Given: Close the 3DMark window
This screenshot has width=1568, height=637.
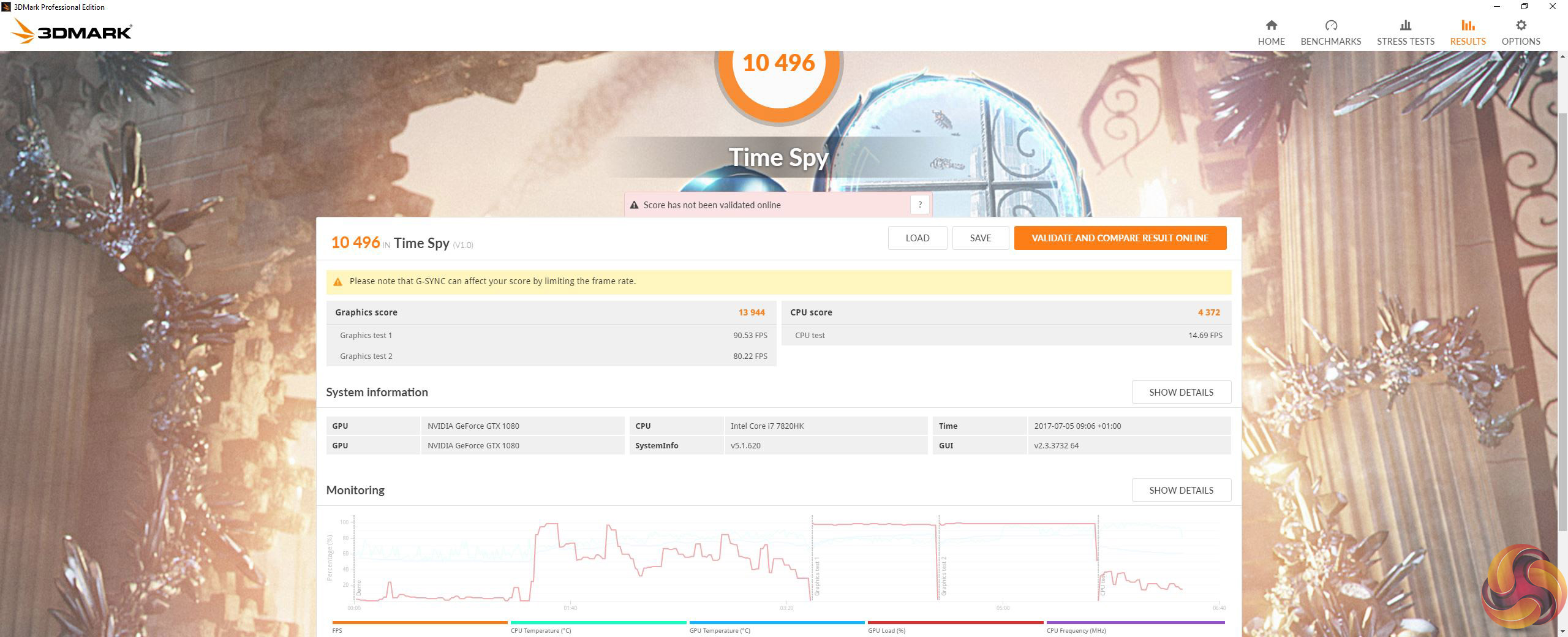Looking at the screenshot, I should click(x=1553, y=7).
